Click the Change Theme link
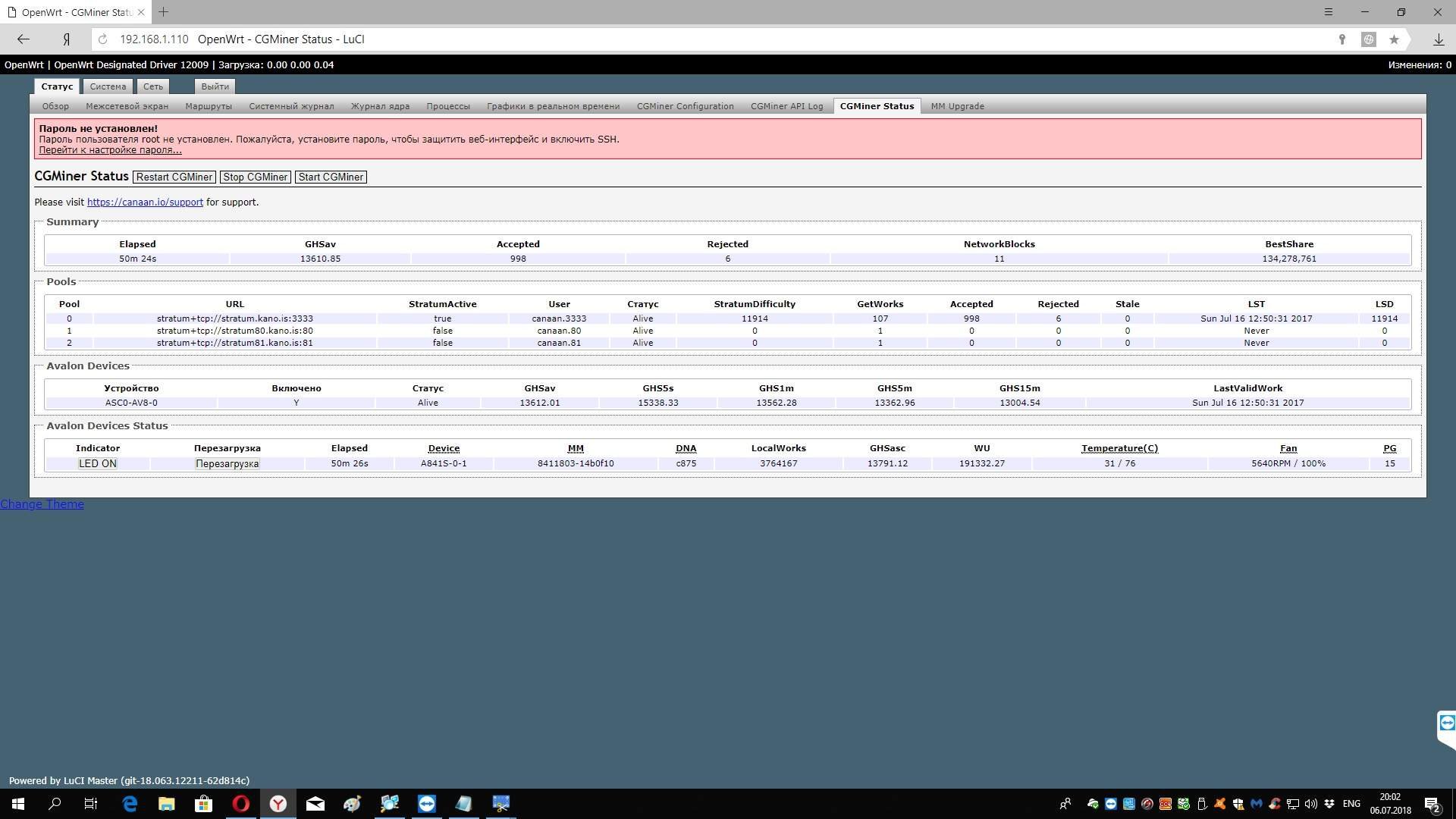 42,504
